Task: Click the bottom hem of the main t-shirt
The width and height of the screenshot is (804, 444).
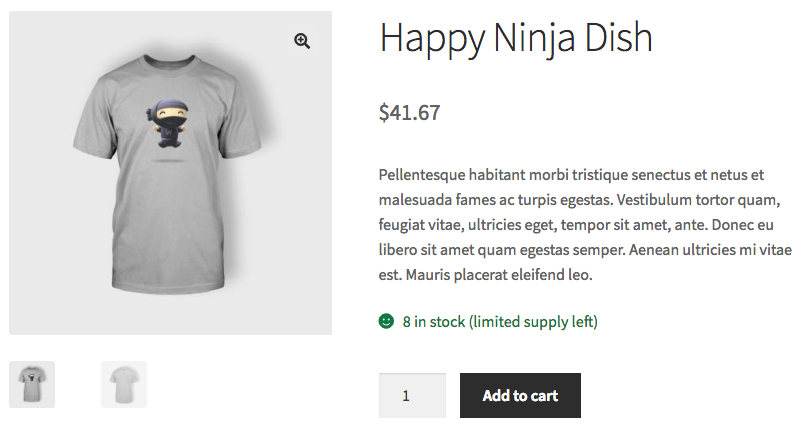Action: 170,285
